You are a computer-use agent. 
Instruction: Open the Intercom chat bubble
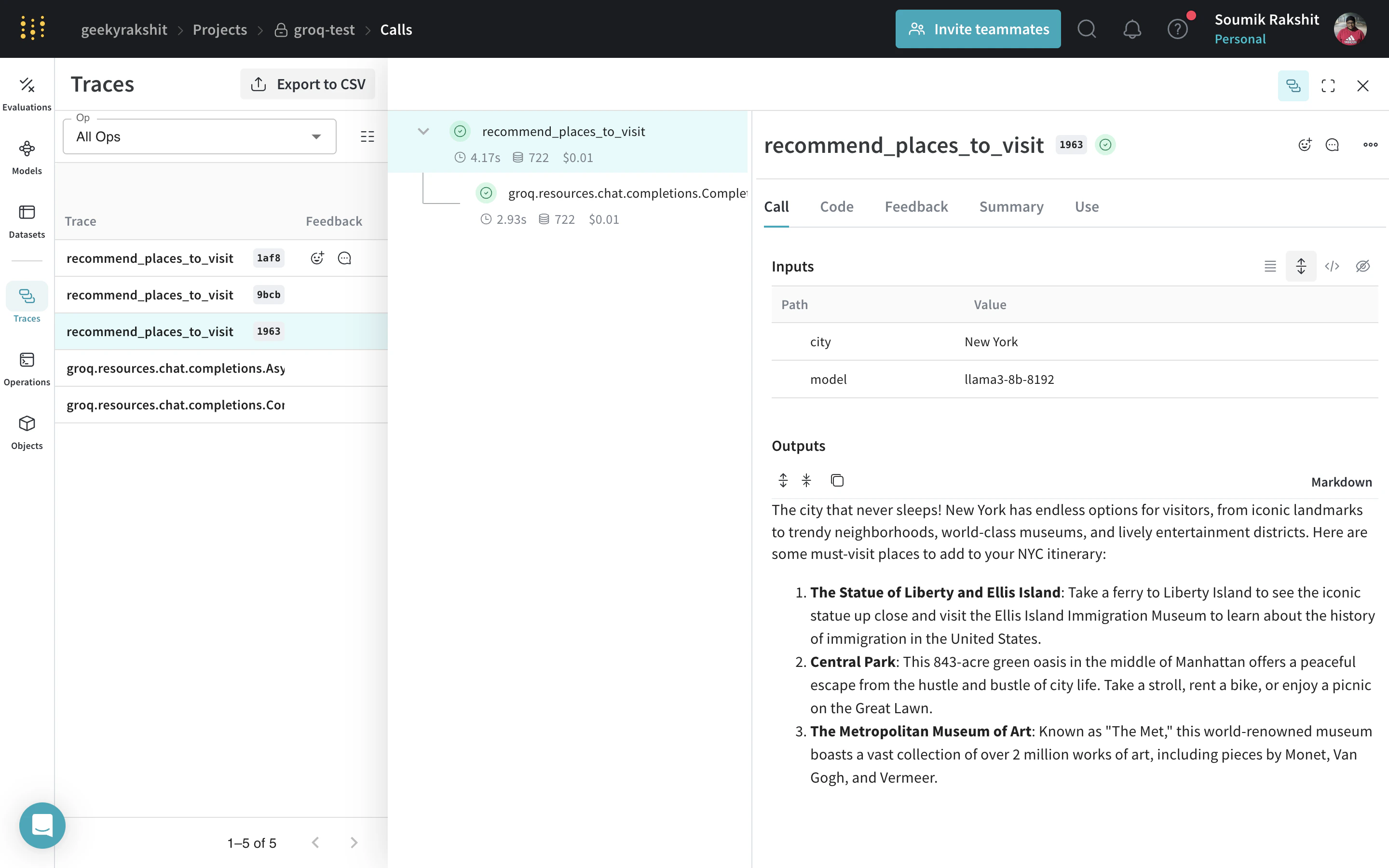pos(42,825)
